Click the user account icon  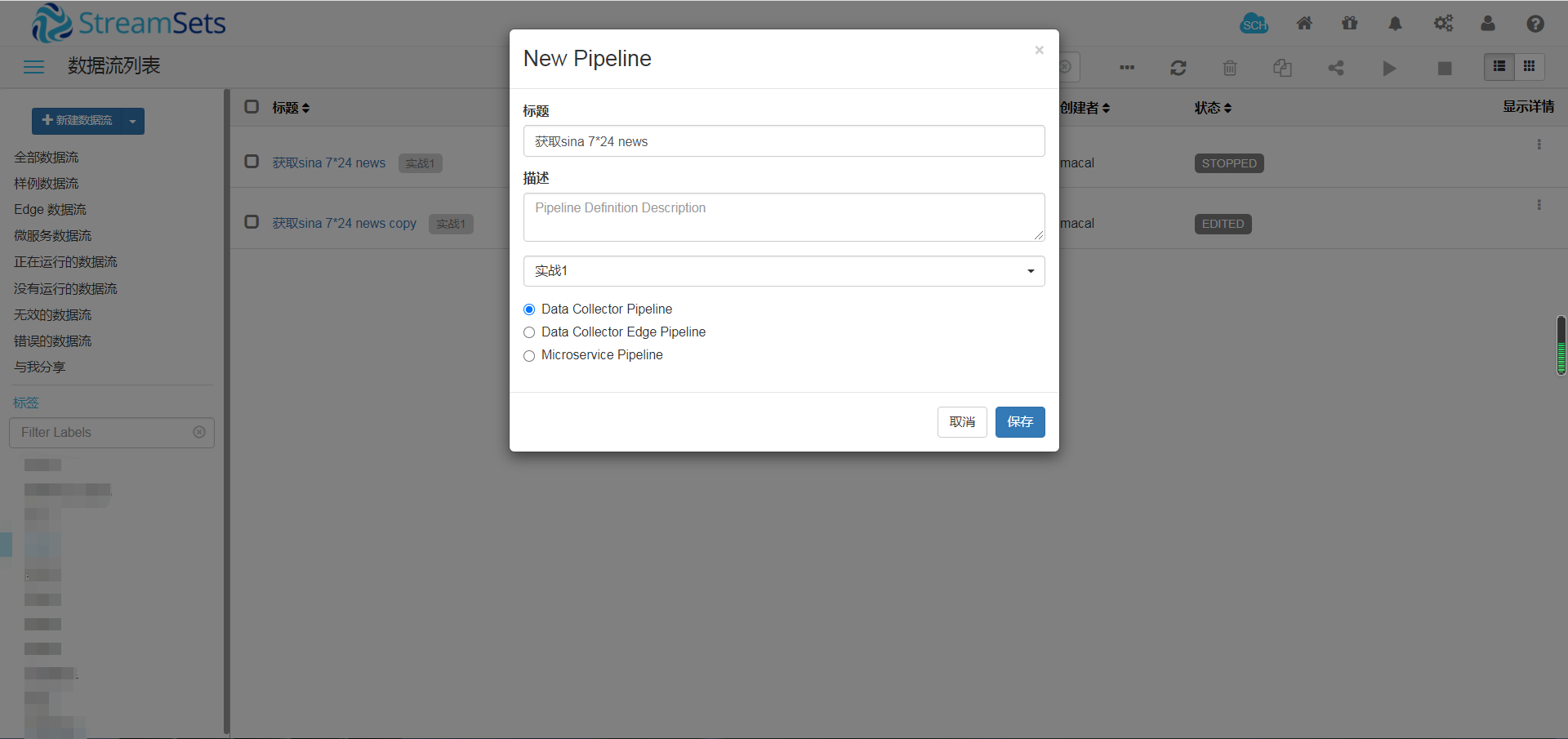click(x=1488, y=24)
